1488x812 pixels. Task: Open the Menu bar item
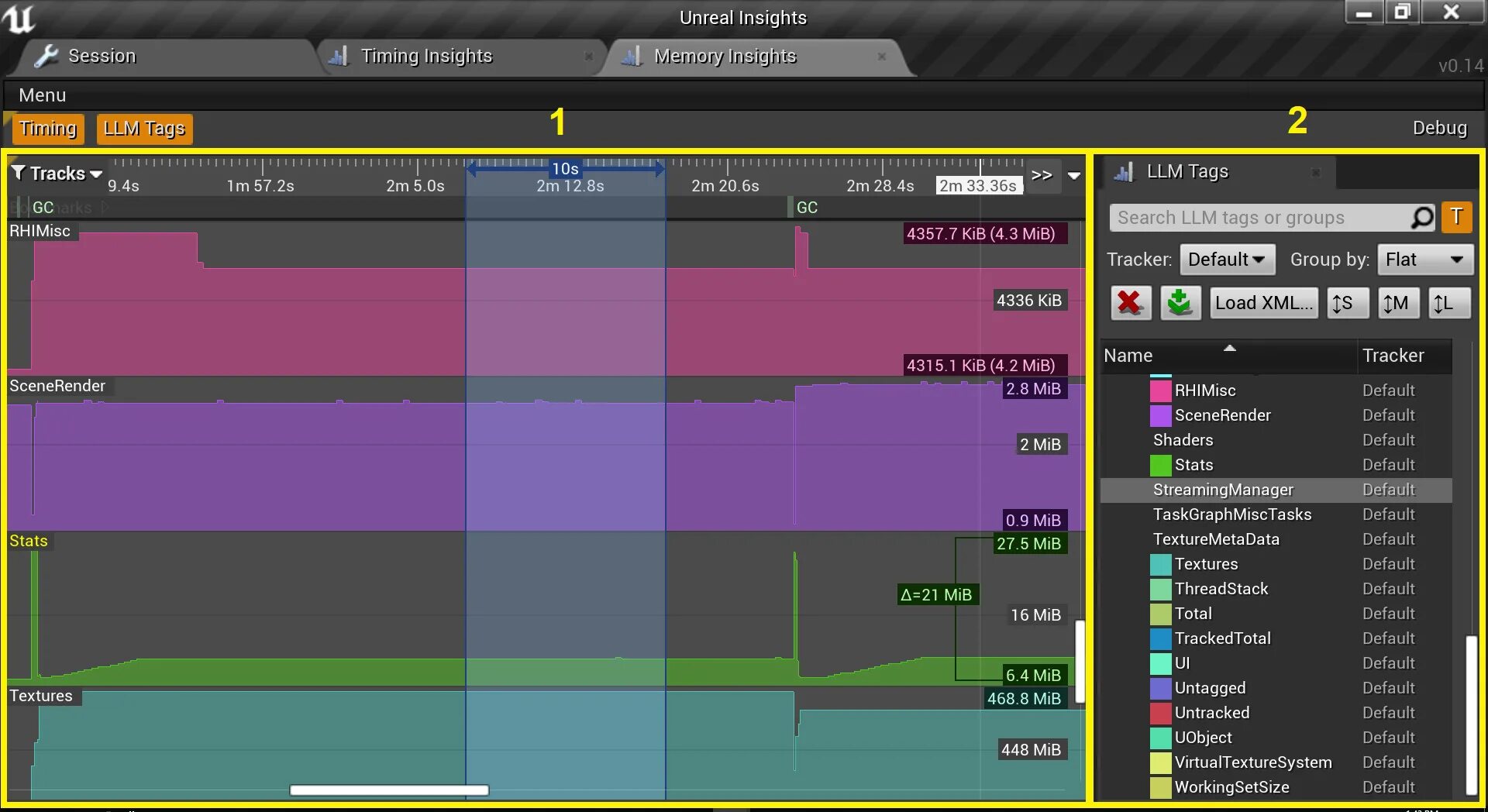[x=42, y=95]
